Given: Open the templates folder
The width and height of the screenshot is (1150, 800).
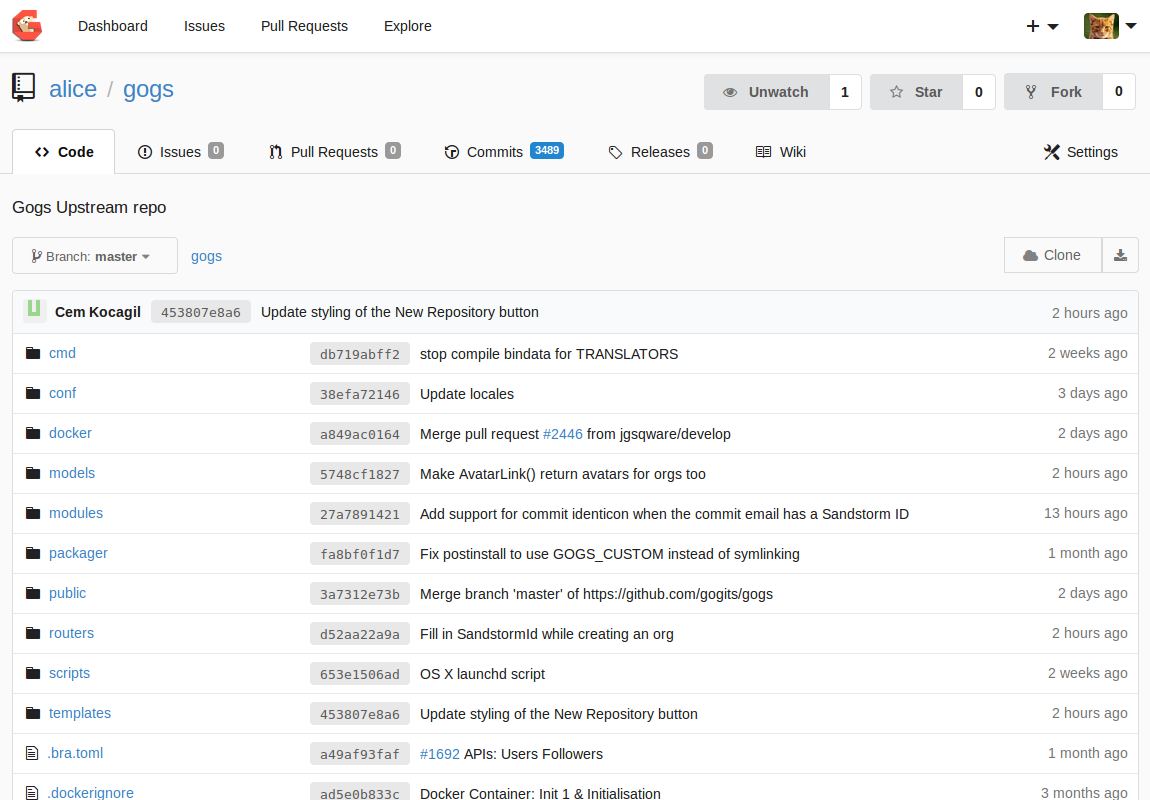Looking at the screenshot, I should click(x=80, y=713).
